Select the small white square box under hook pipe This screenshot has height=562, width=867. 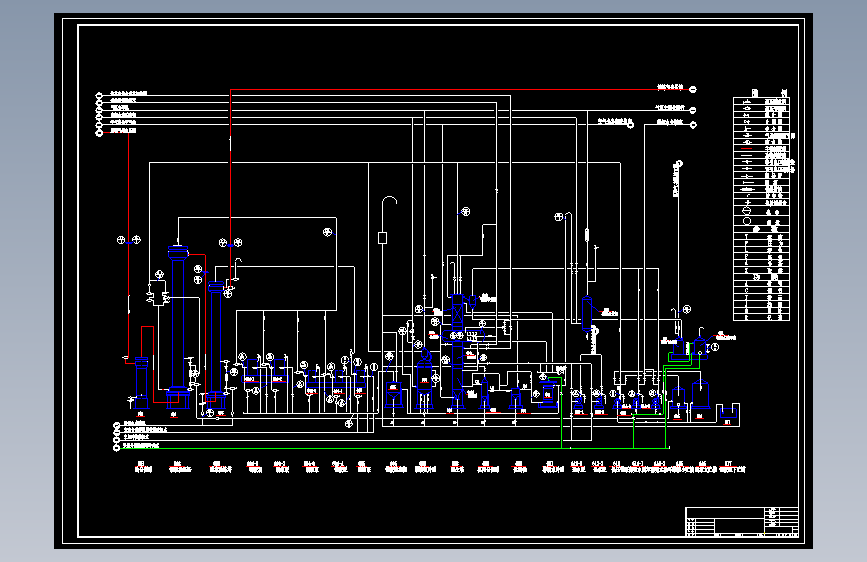(382, 238)
